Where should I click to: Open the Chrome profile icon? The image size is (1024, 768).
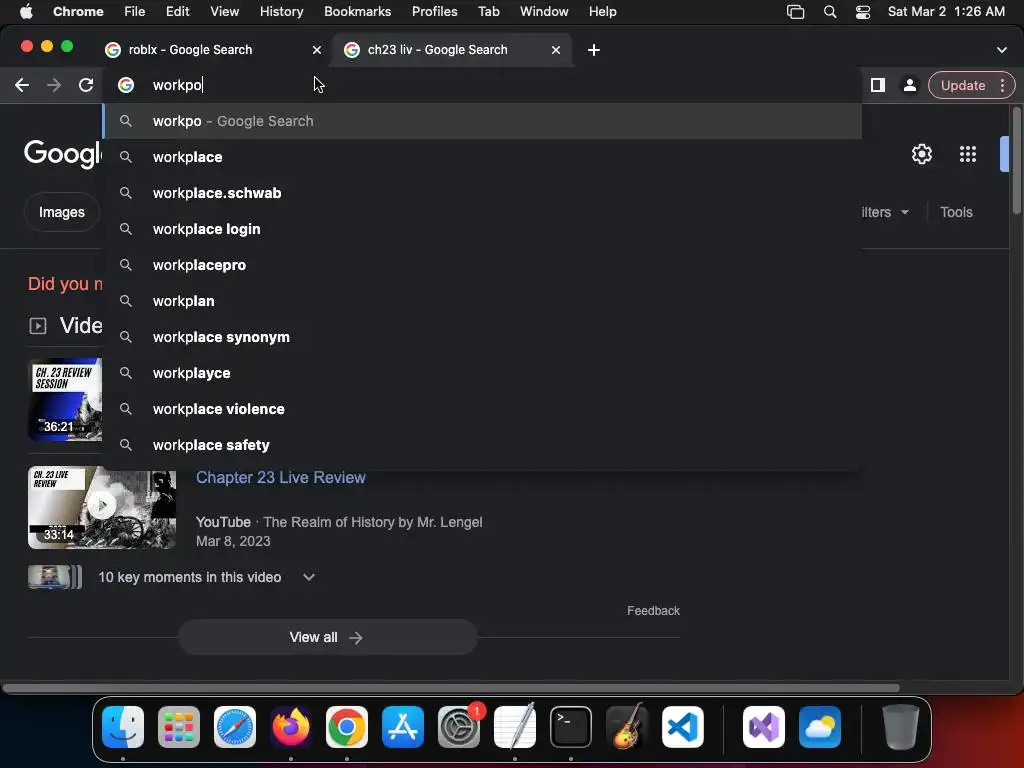[909, 85]
